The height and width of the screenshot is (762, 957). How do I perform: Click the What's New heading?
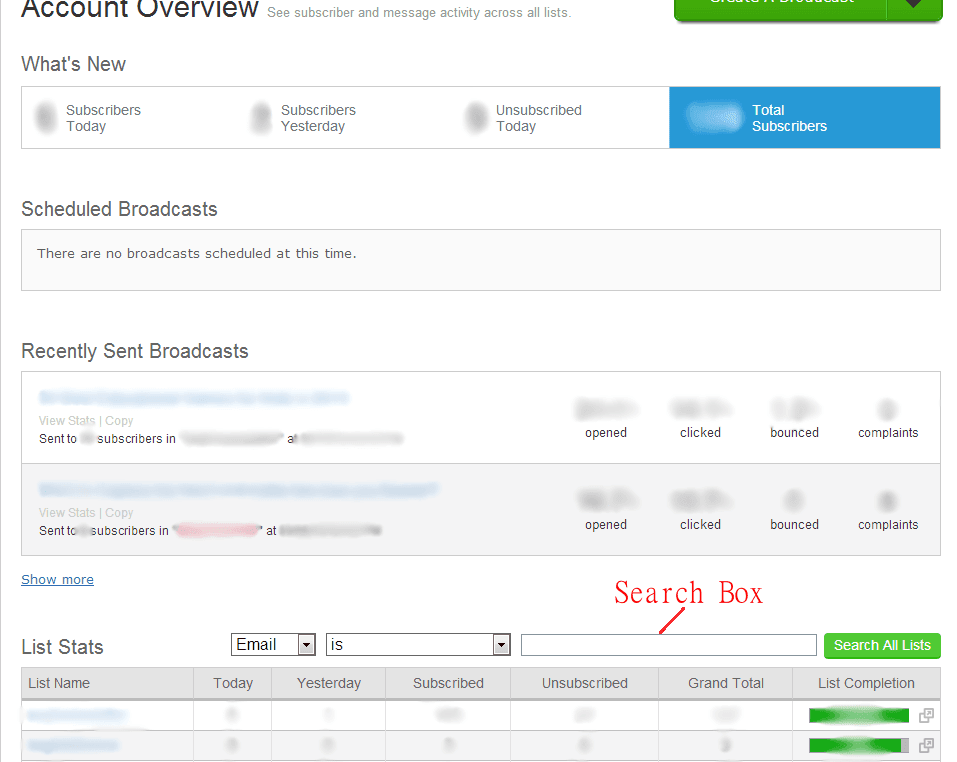pyautogui.click(x=73, y=64)
